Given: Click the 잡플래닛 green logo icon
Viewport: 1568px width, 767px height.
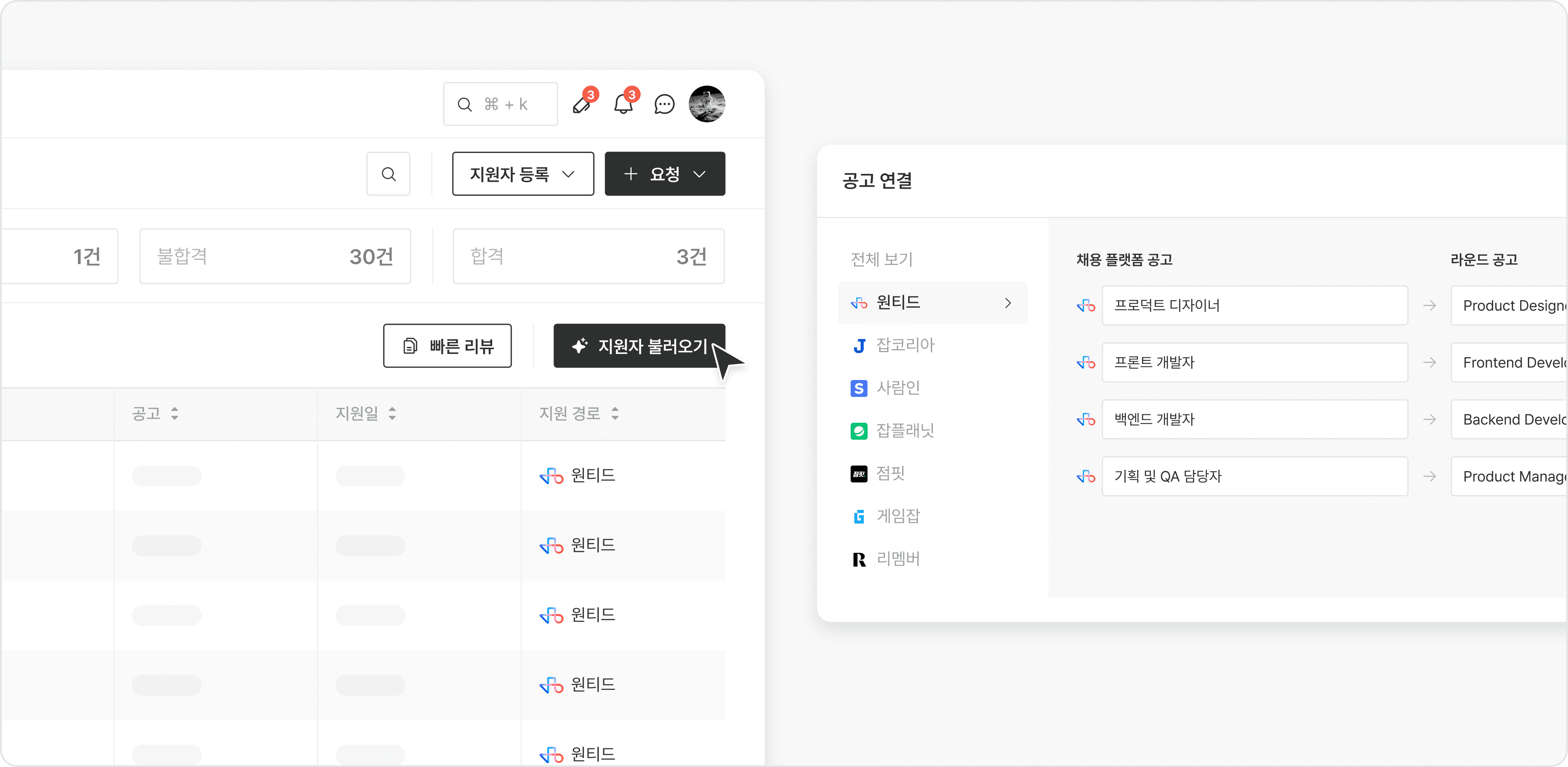Looking at the screenshot, I should [x=859, y=431].
